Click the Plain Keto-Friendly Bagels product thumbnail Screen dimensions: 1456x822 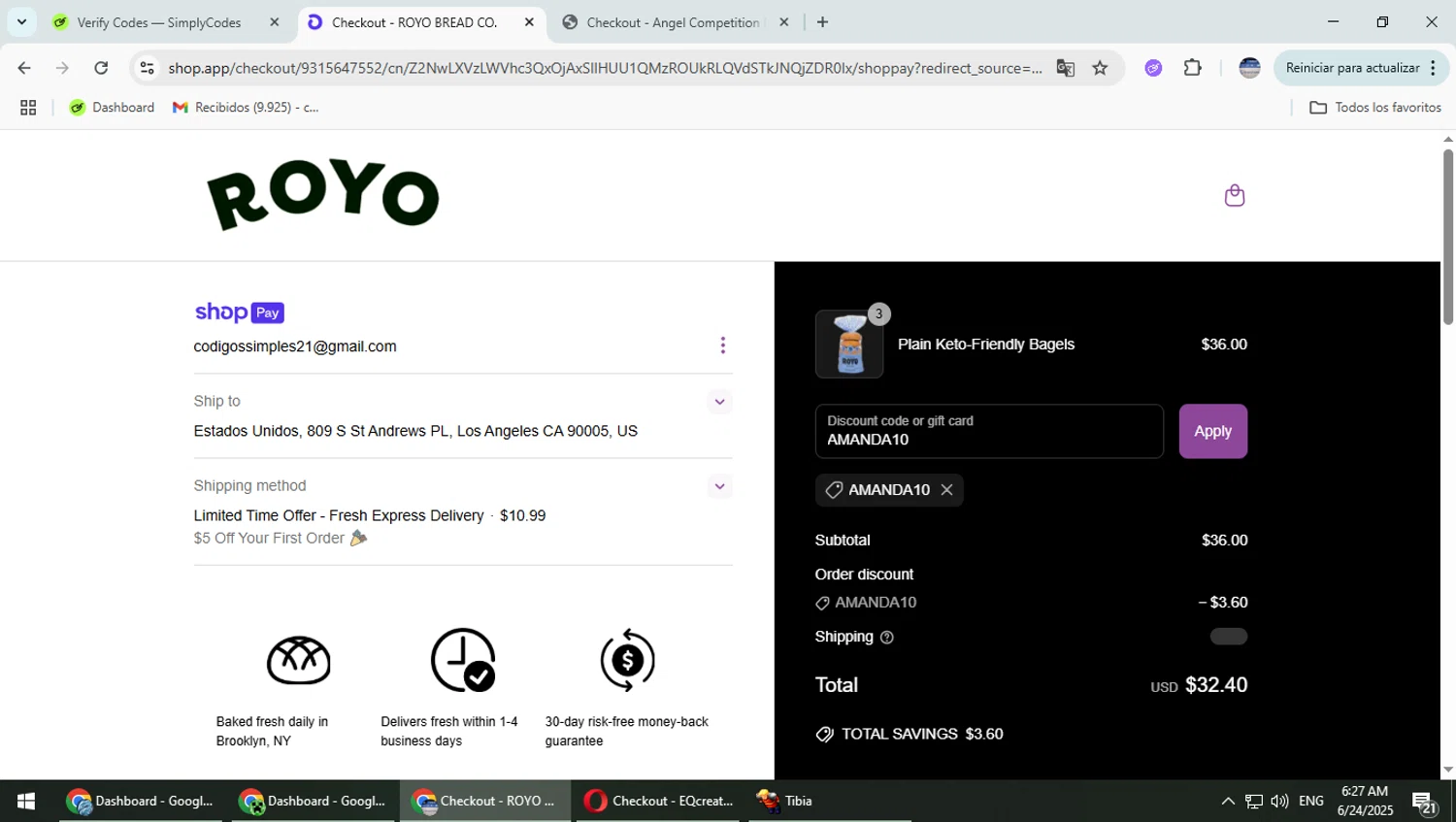849,345
